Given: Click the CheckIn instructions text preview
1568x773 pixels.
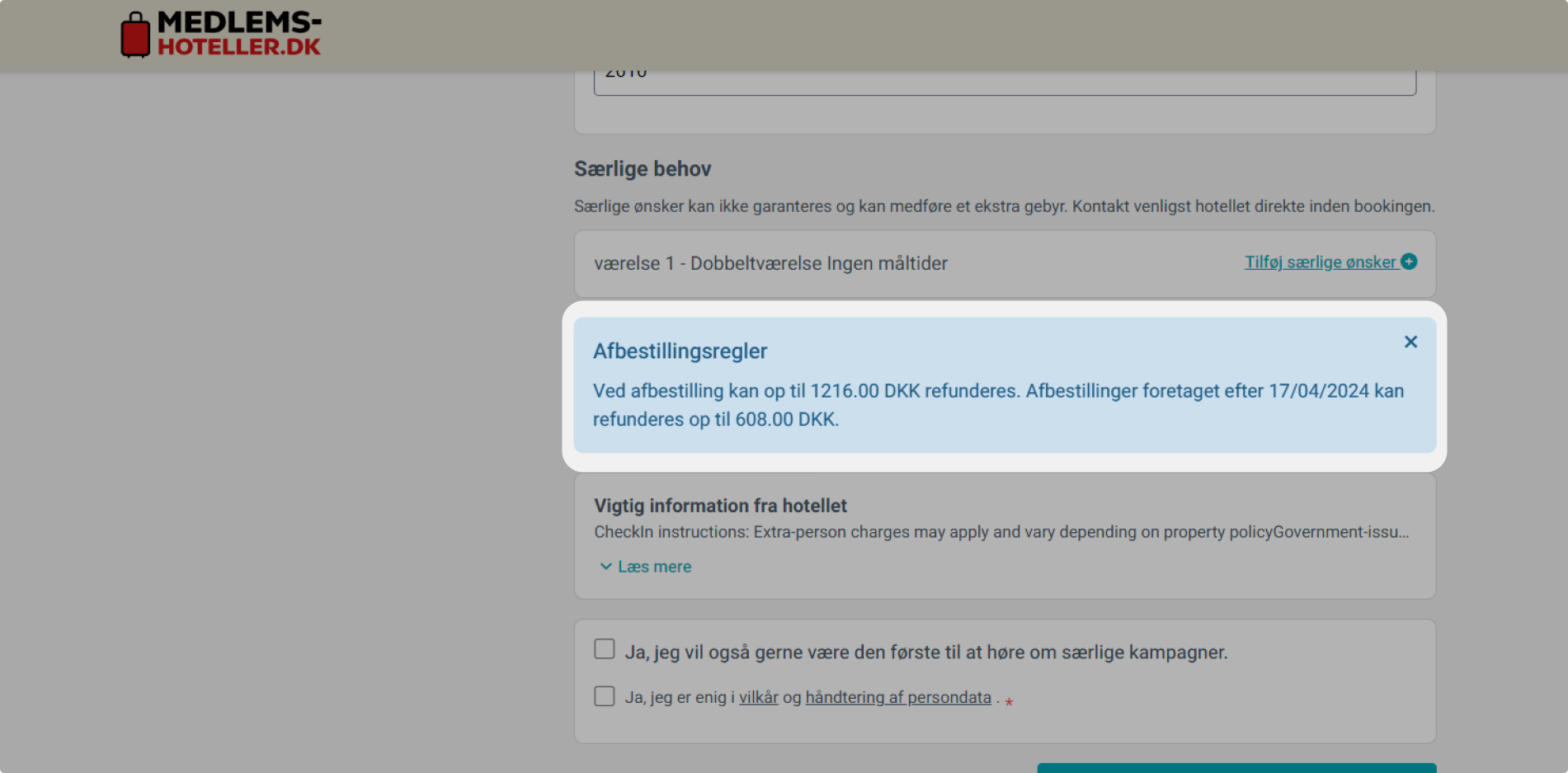Looking at the screenshot, I should click(1001, 532).
